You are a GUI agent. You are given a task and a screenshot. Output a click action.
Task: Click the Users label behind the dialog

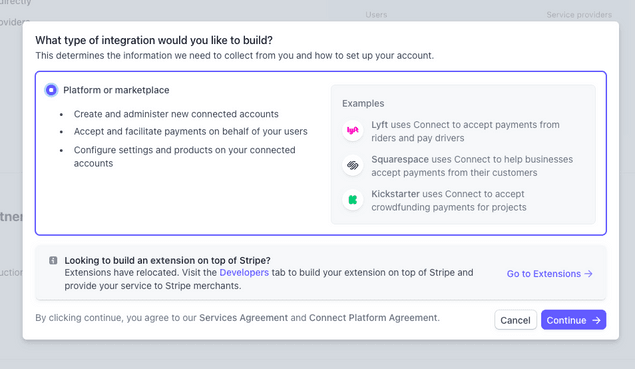376,15
